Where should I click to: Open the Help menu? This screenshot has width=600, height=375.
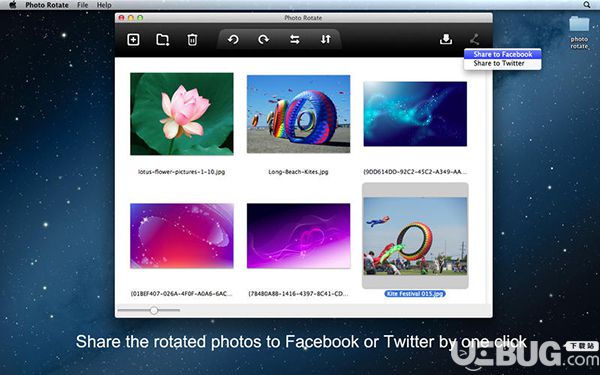click(x=104, y=5)
